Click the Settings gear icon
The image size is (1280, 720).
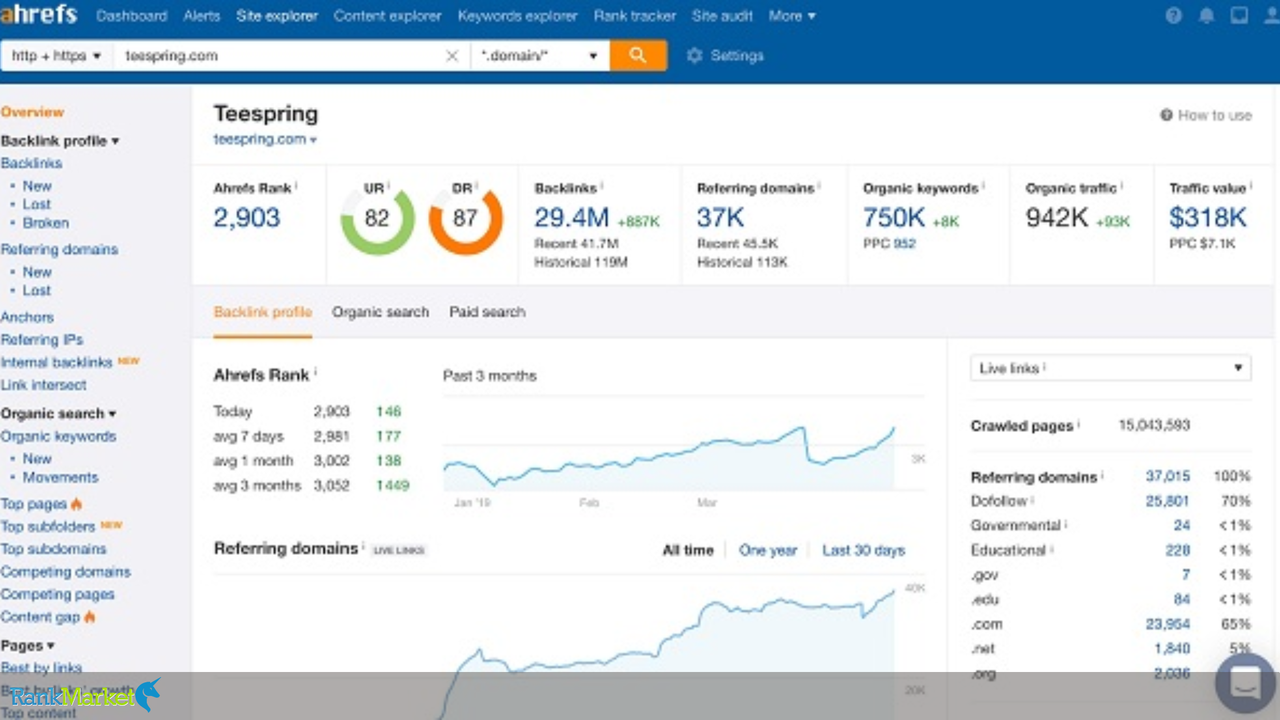694,56
